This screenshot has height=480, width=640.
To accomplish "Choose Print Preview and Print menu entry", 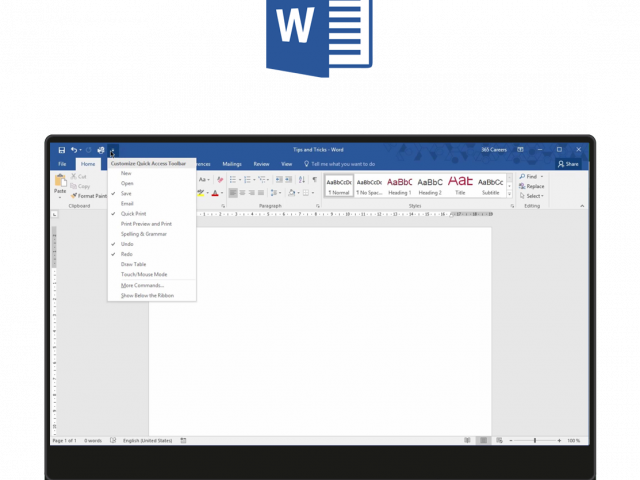I will click(146, 224).
